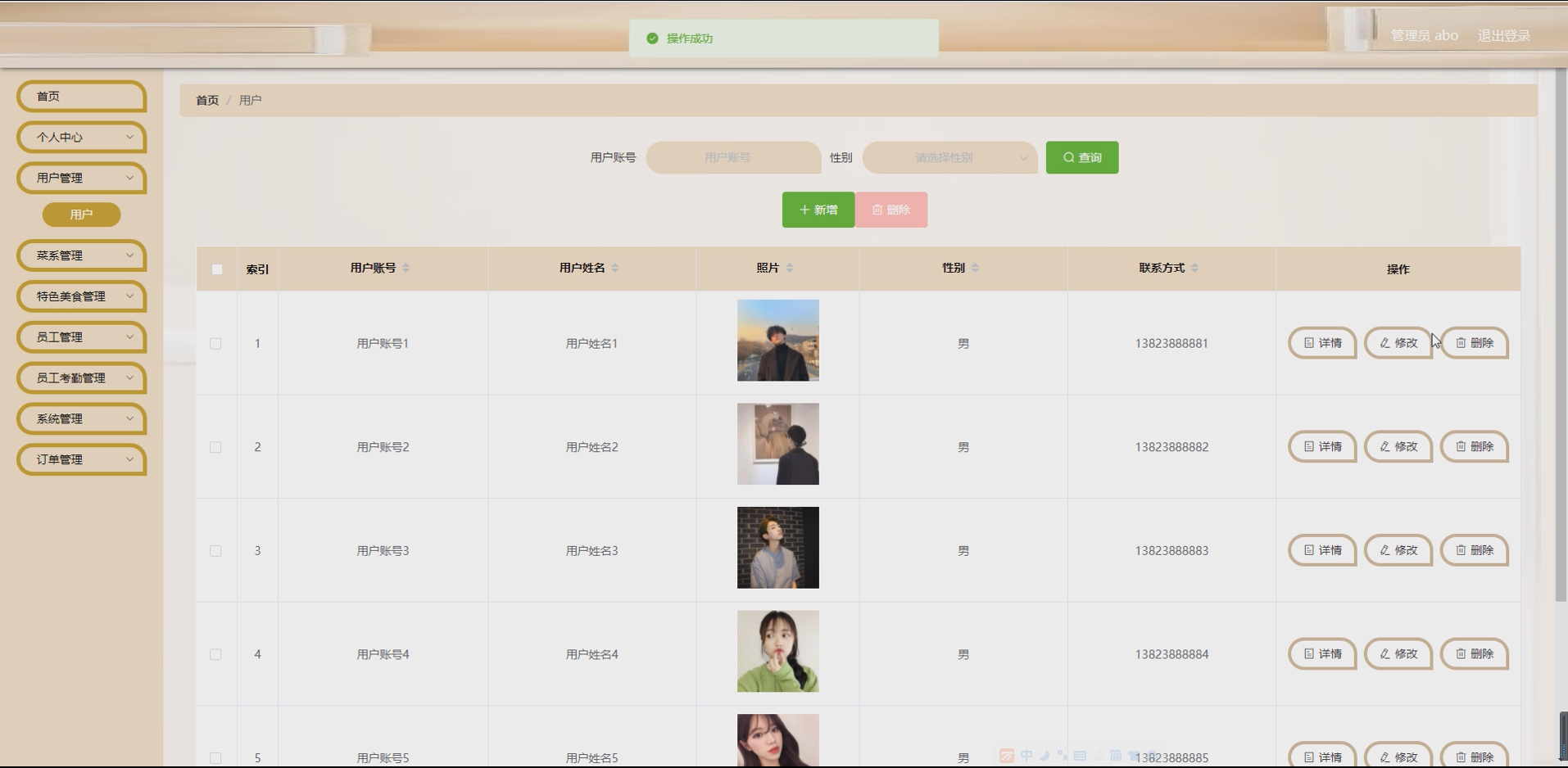Click phone number 13823888883

[1171, 550]
